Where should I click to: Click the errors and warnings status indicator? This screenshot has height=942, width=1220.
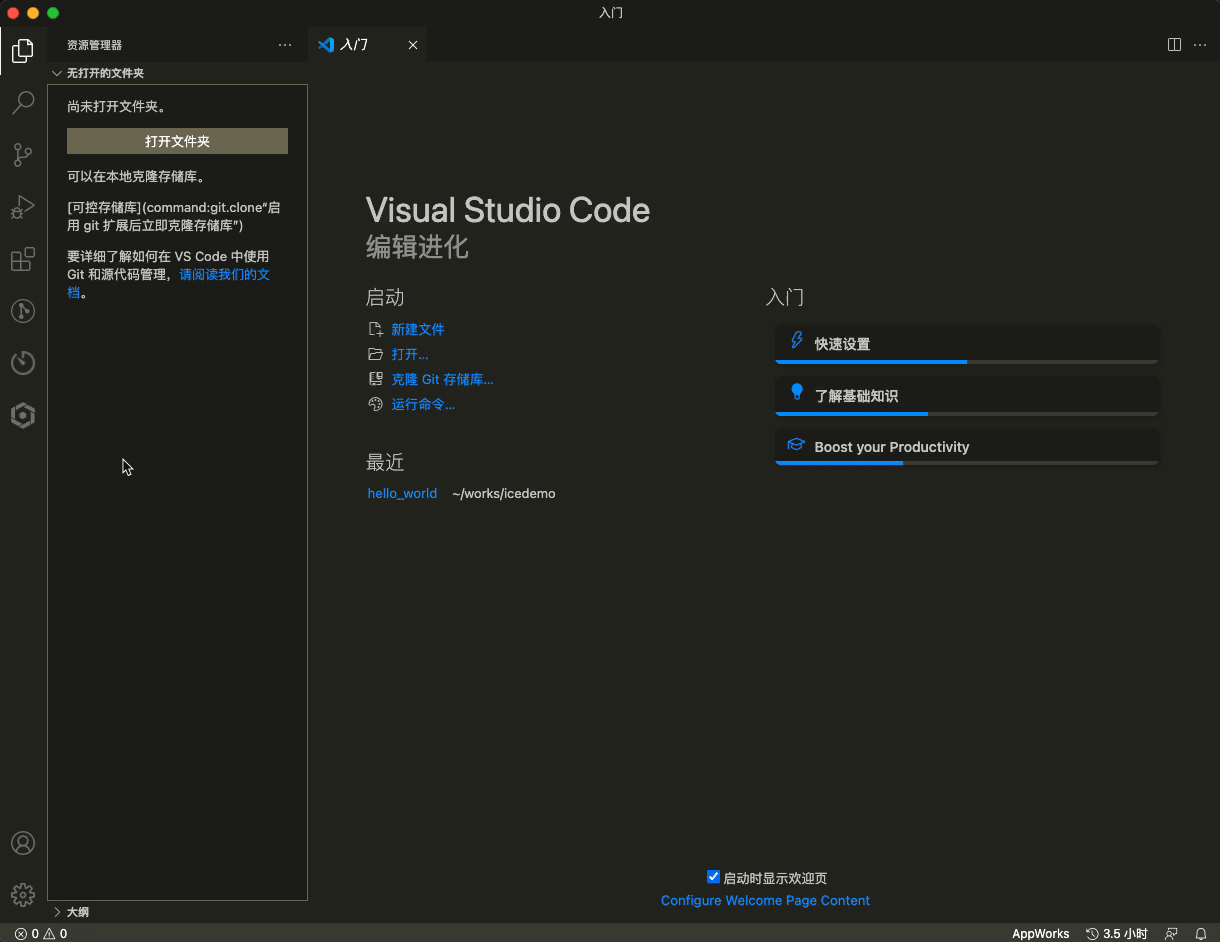(x=41, y=933)
